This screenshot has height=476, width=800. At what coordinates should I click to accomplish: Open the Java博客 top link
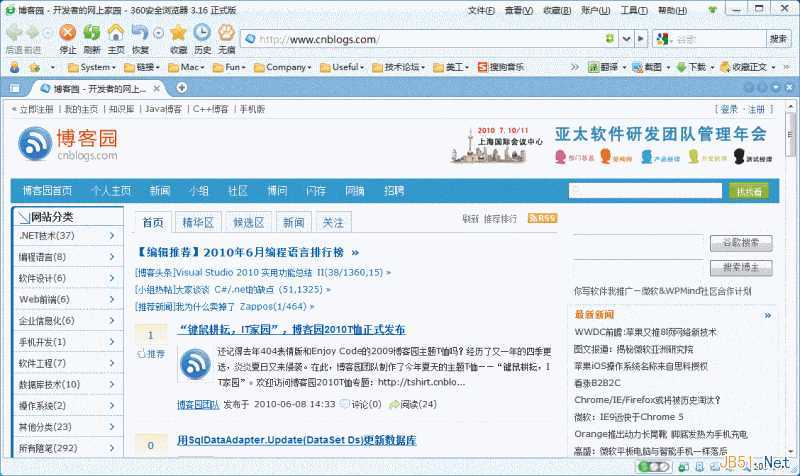click(x=163, y=109)
